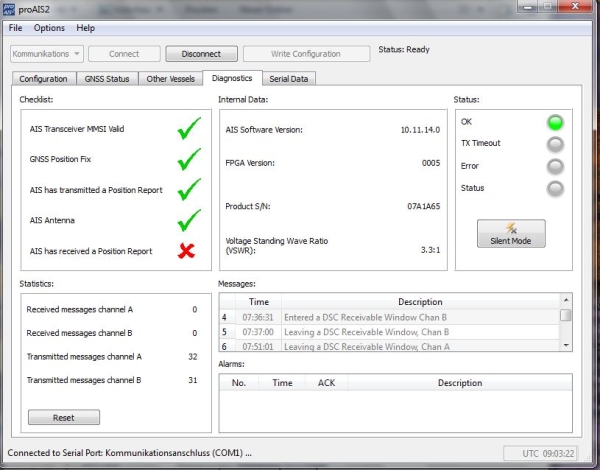Click the green check beside AIS Antenna
The width and height of the screenshot is (600, 470).
click(x=189, y=220)
